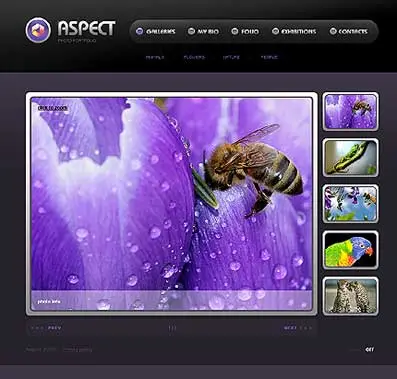Click the Aspect logo emblem
This screenshot has width=397, height=379.
[38, 30]
